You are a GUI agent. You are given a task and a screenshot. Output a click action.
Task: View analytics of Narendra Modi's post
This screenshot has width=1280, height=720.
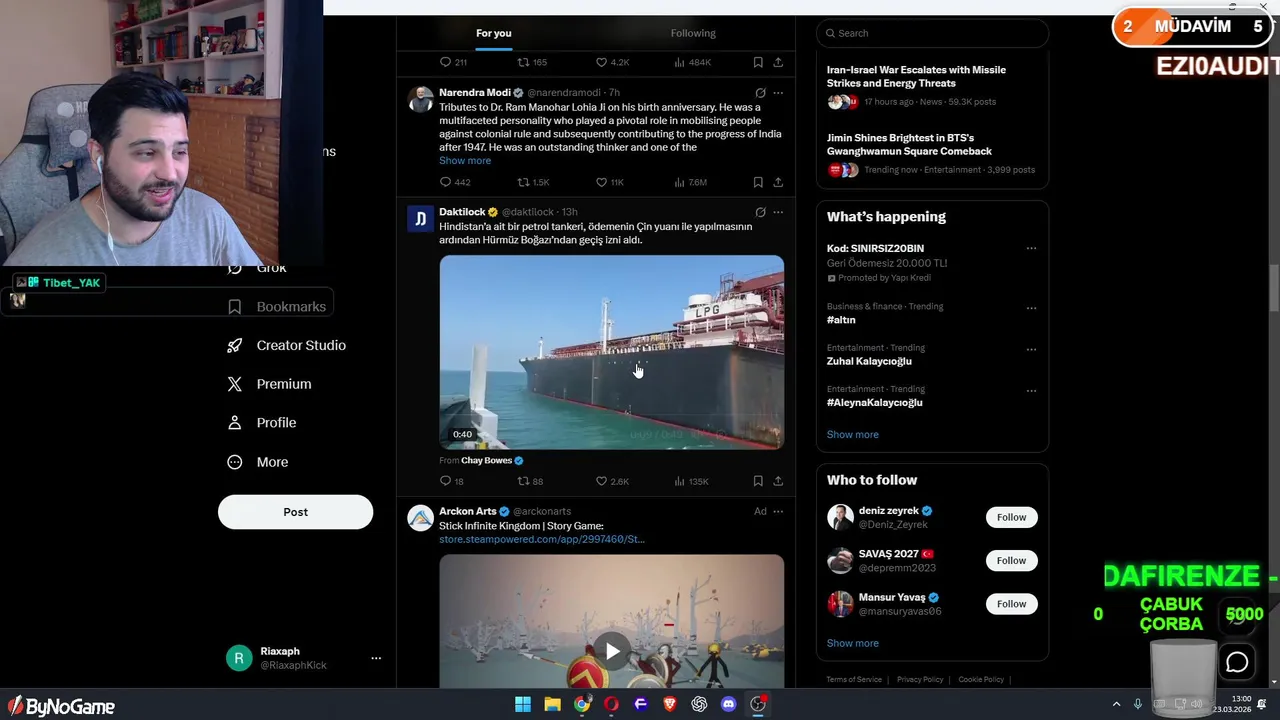690,182
